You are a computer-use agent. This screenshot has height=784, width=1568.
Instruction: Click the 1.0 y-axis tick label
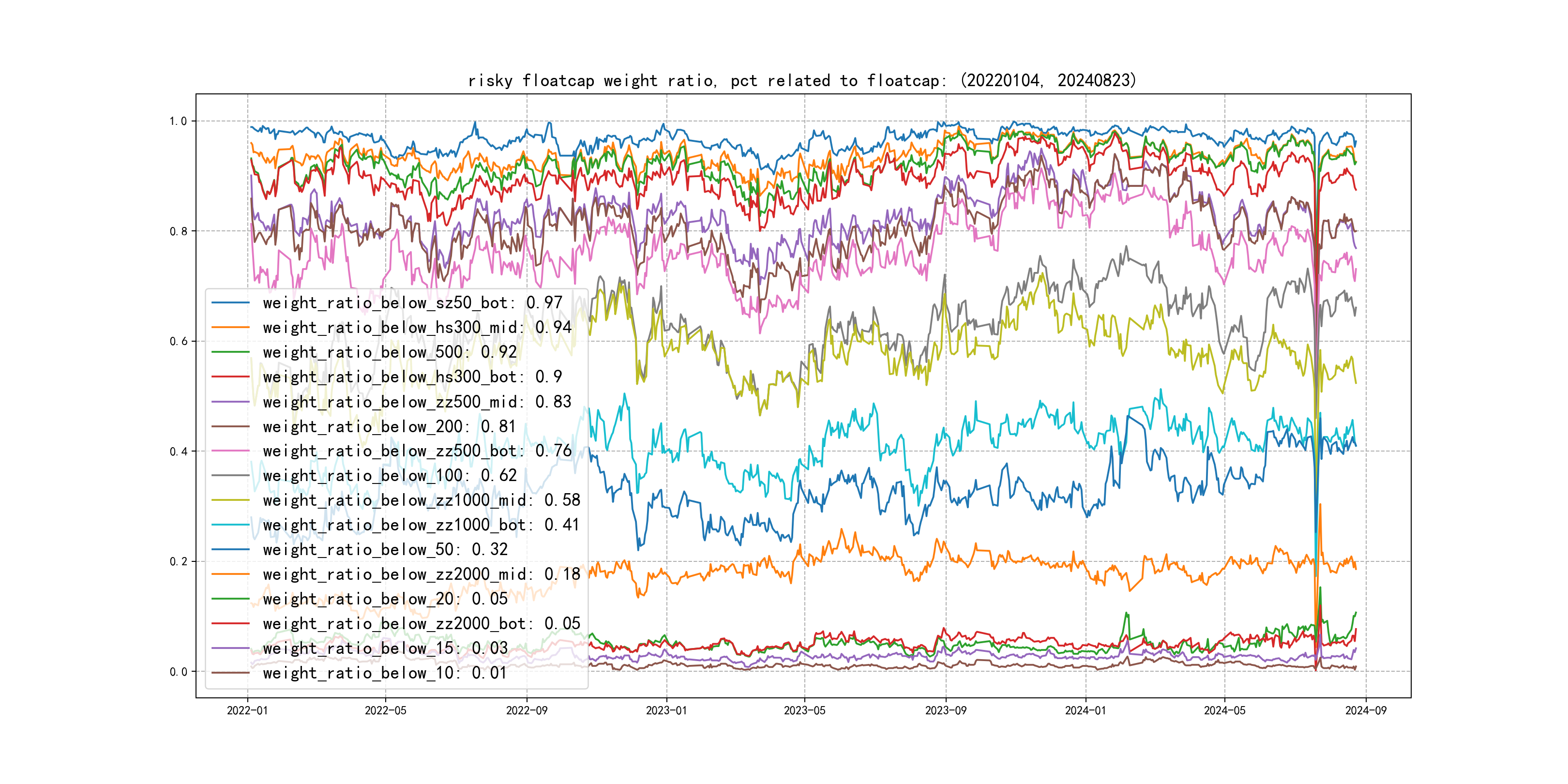179,121
